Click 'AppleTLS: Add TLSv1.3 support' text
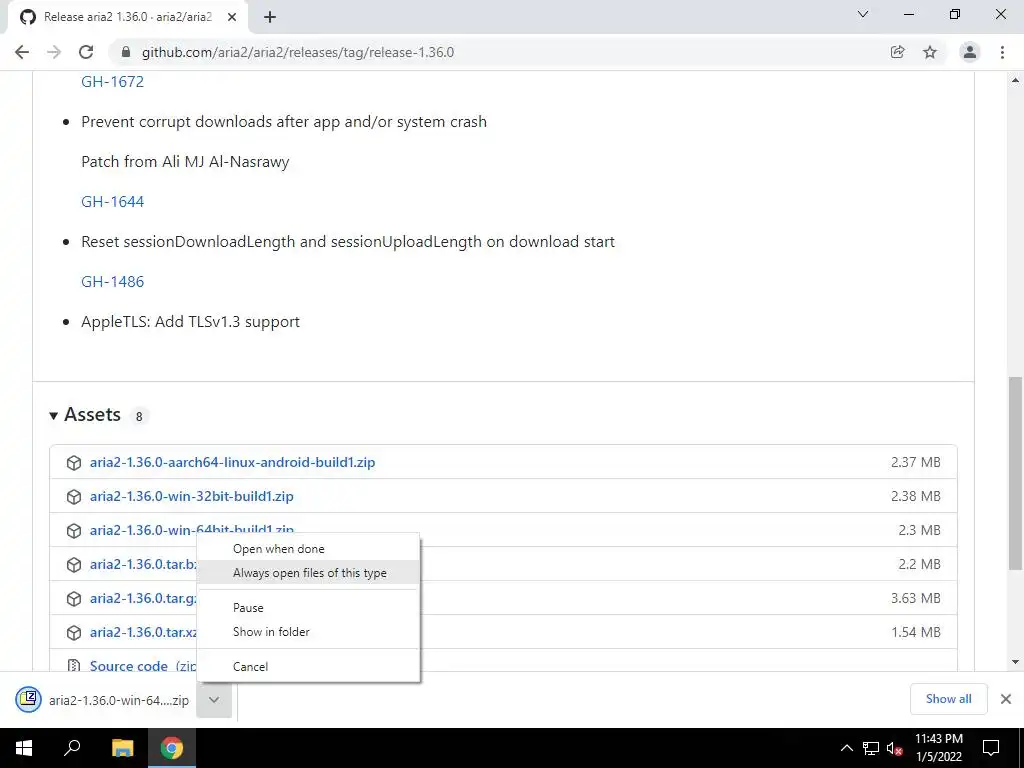 coord(190,322)
